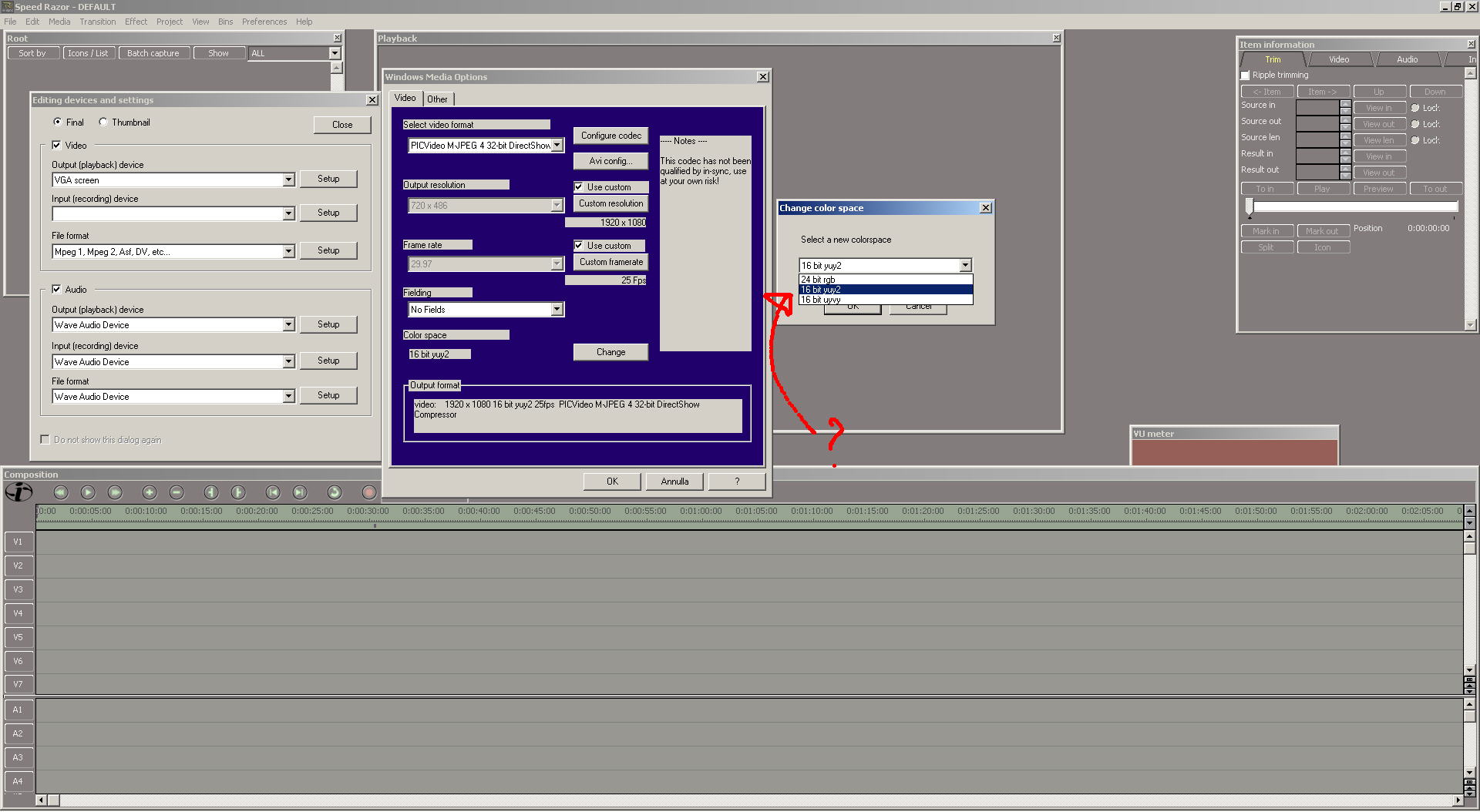Open the audio File format dropdown
1480x812 pixels.
[x=288, y=396]
